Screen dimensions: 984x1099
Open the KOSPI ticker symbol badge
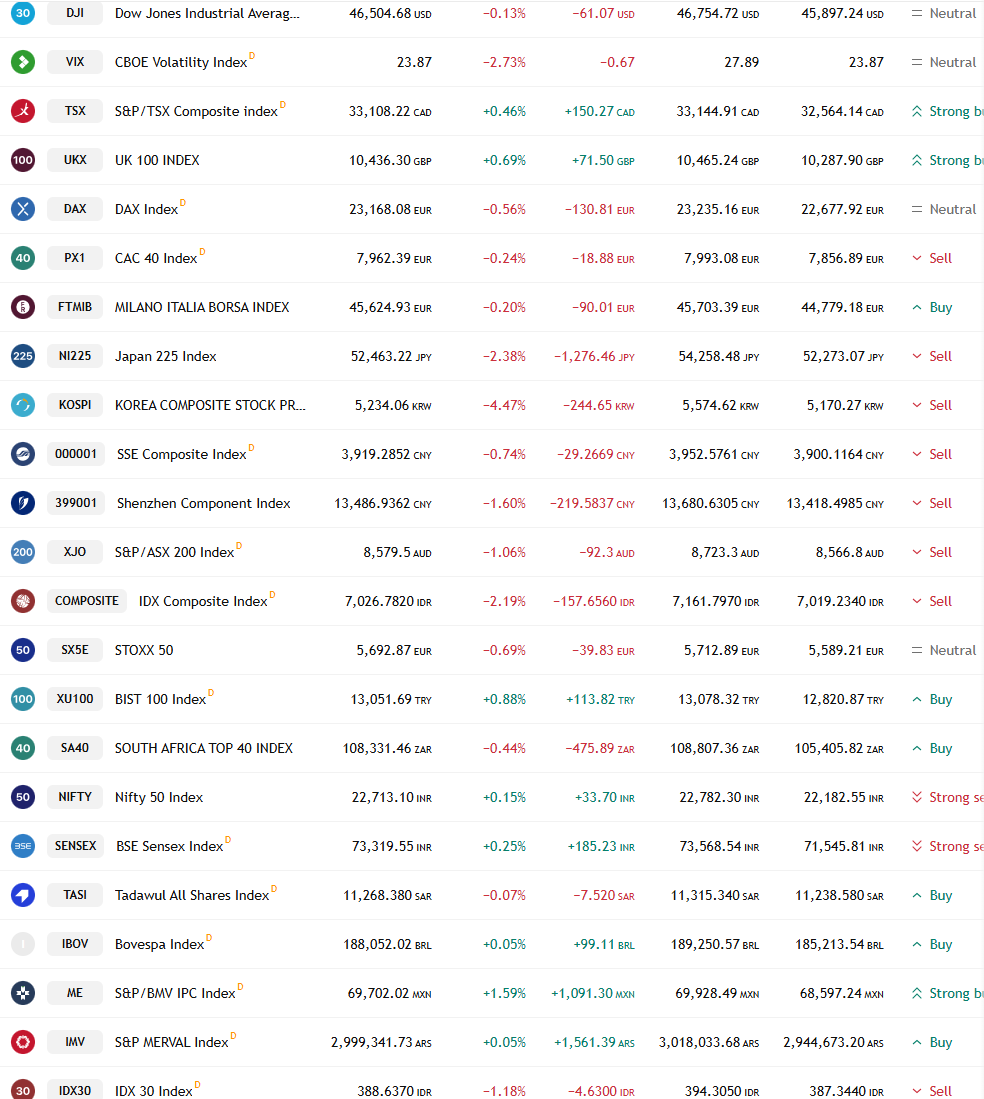(75, 405)
